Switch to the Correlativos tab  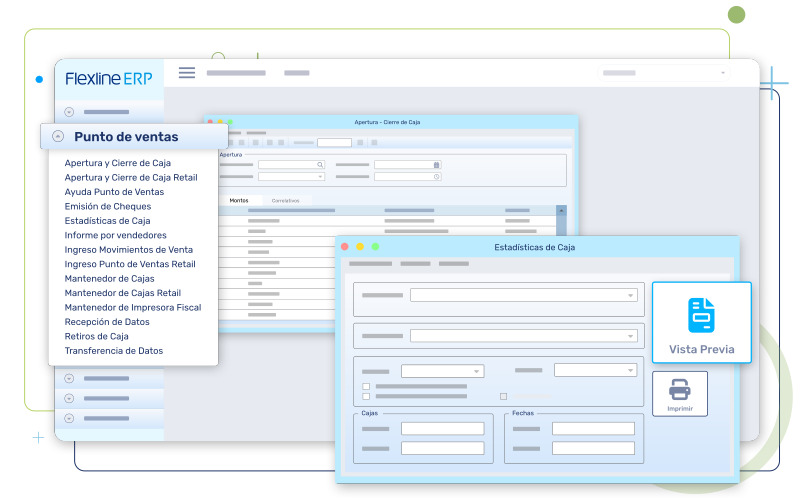[285, 200]
